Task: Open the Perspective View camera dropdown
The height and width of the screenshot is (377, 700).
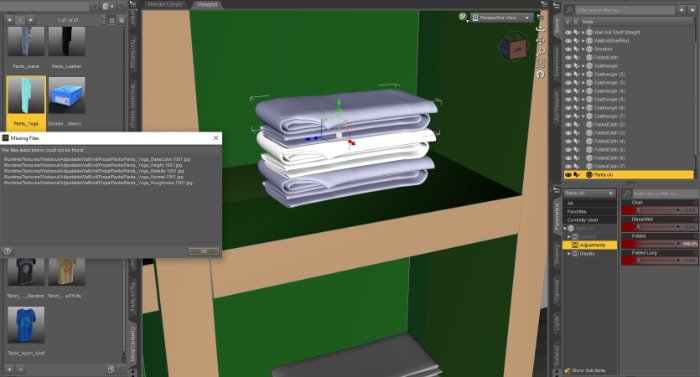Action: click(x=502, y=17)
